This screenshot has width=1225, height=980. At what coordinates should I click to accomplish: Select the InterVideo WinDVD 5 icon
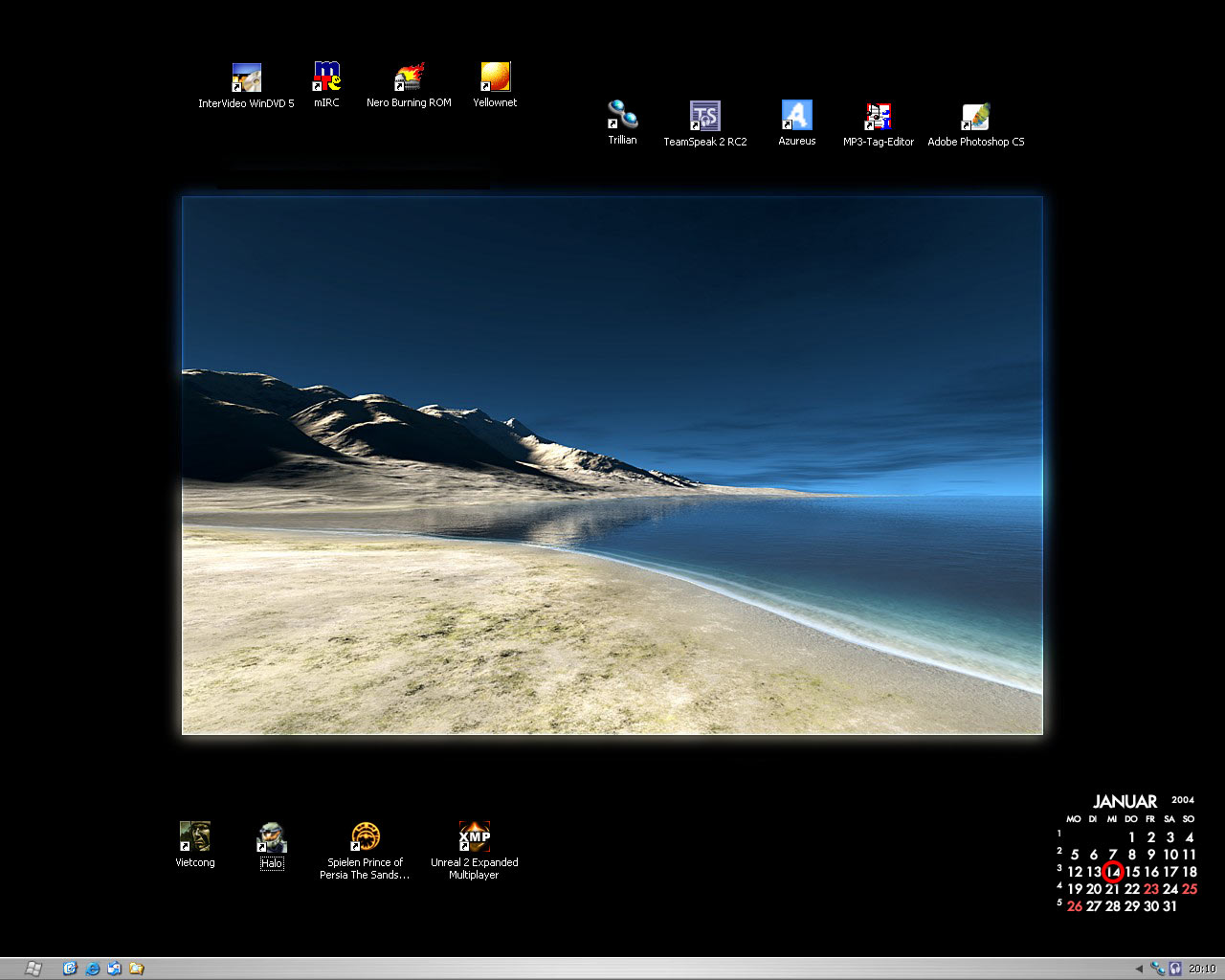pos(246,78)
